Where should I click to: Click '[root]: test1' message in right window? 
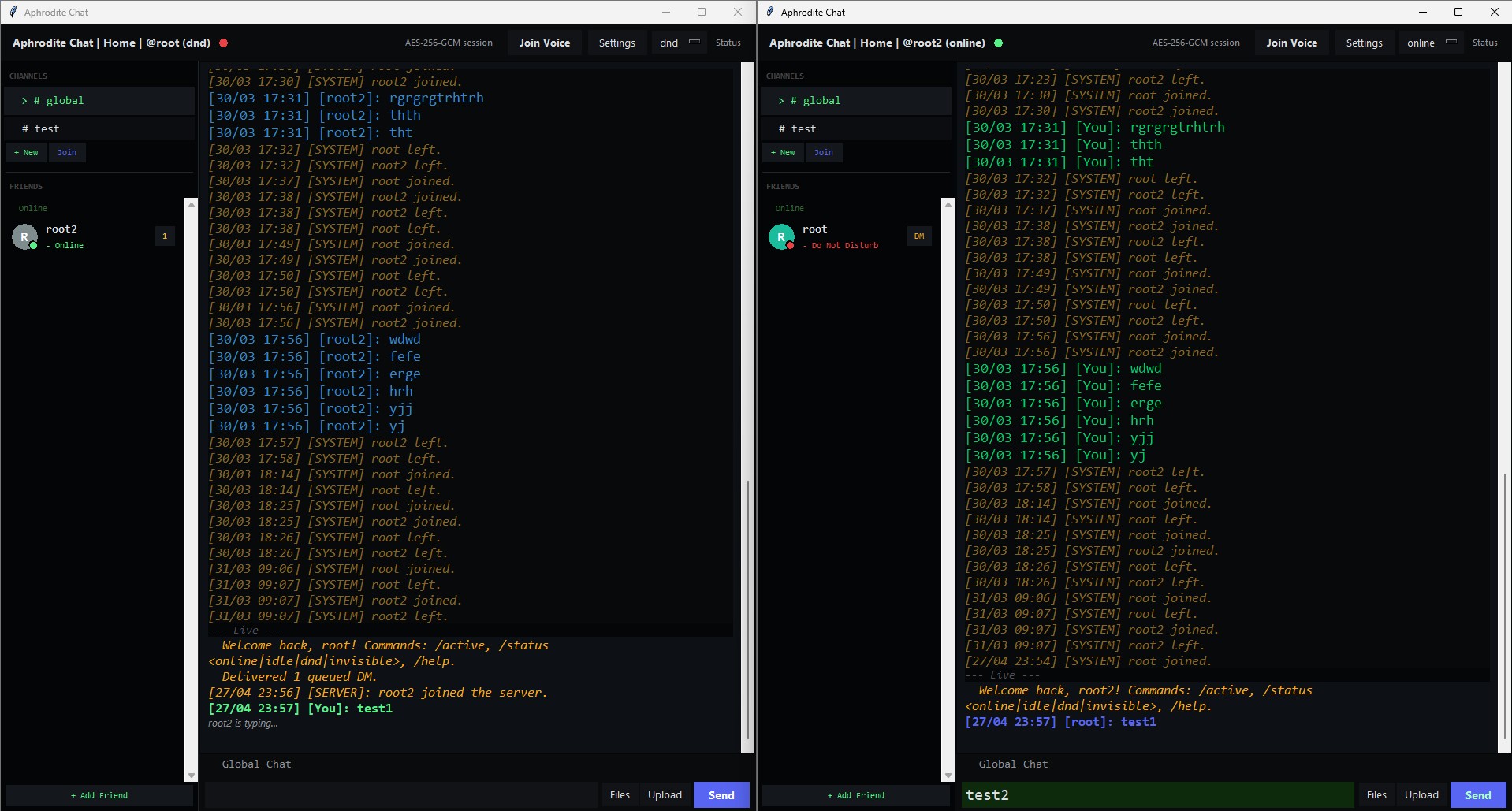pos(1061,722)
